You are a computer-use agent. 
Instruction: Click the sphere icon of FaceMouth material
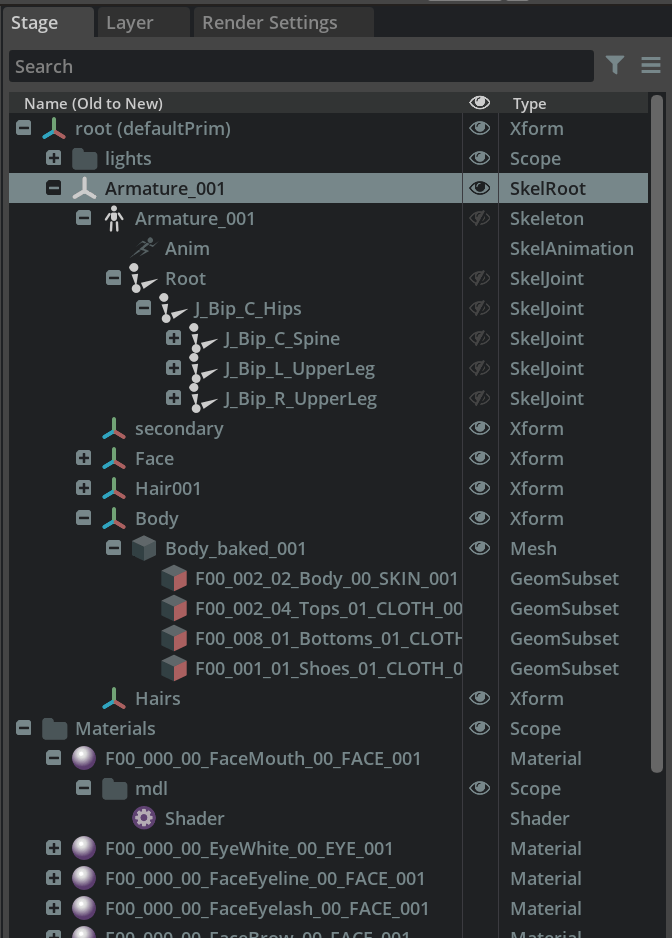(x=84, y=759)
